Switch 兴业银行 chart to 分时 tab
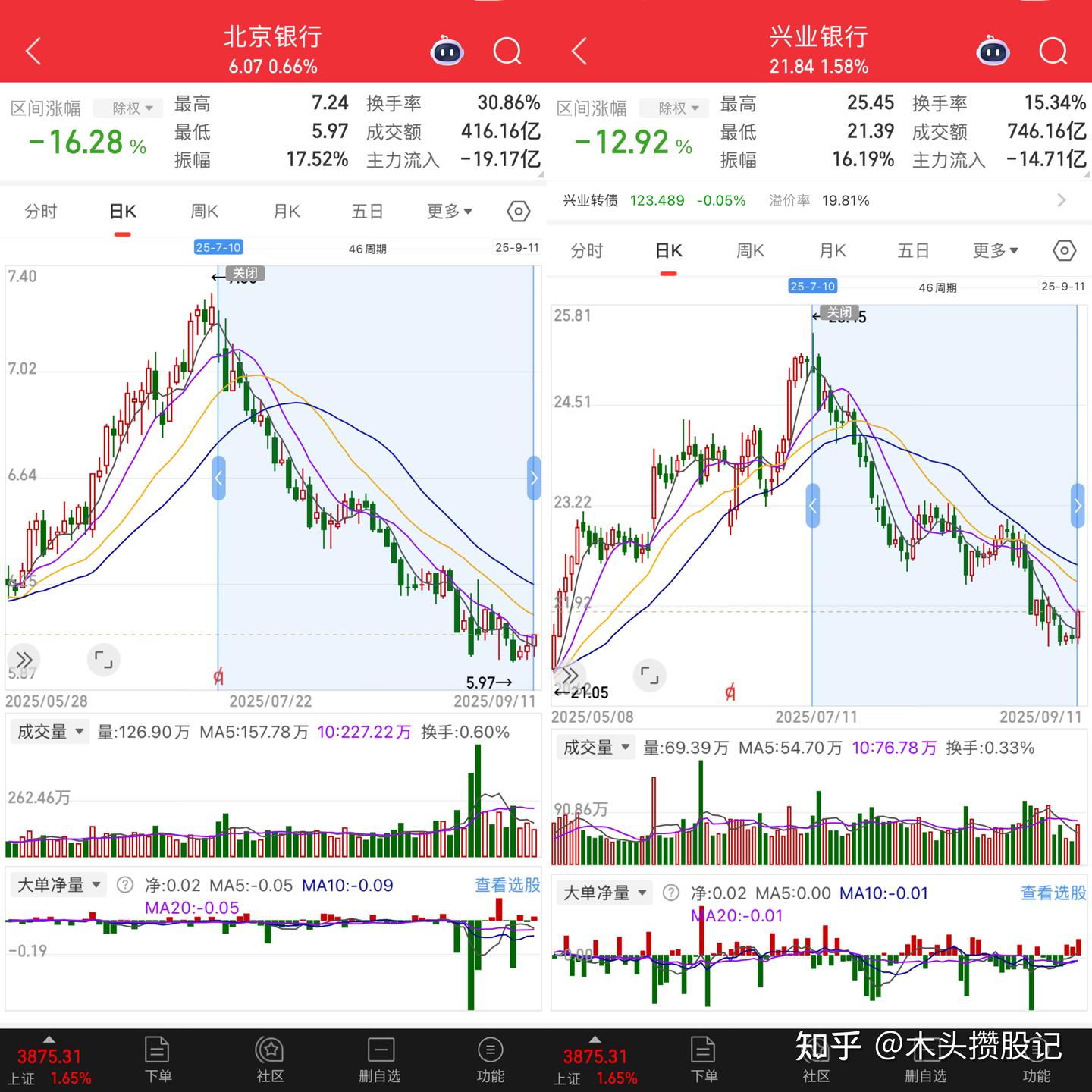The width and height of the screenshot is (1092, 1092). 587,250
